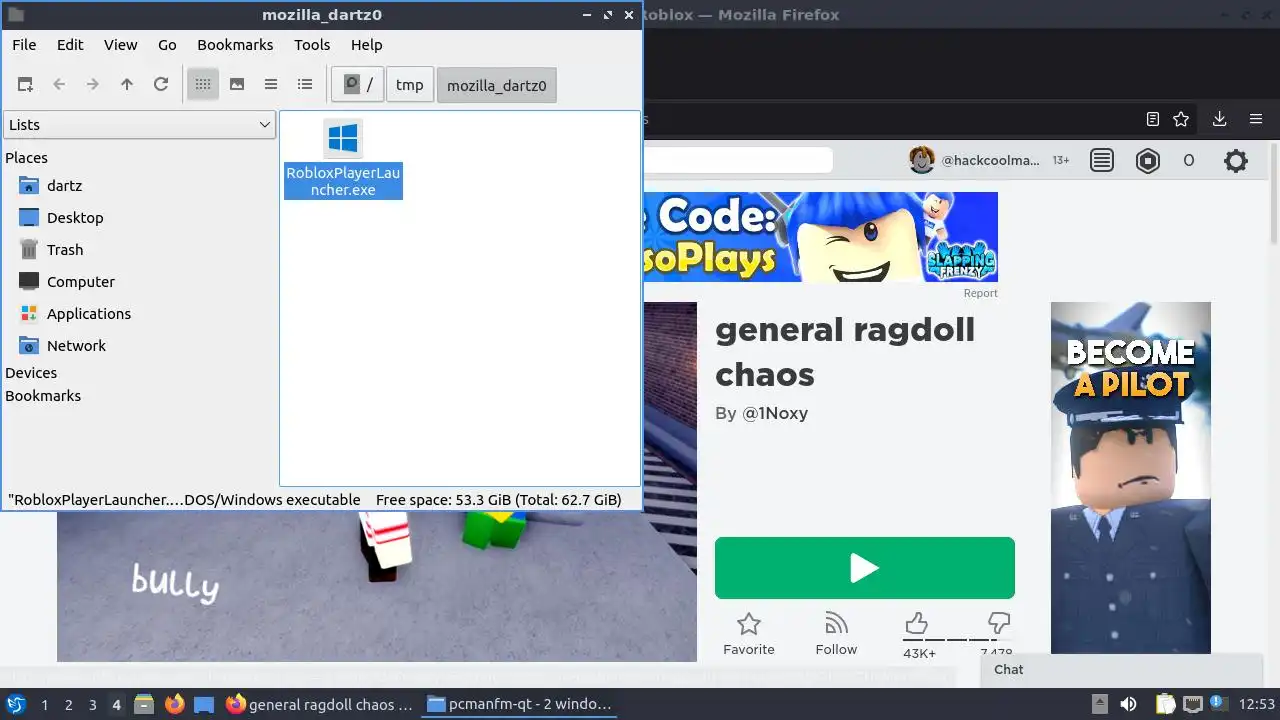This screenshot has height=720, width=1280.
Task: Click the free space status bar text
Action: [x=498, y=500]
